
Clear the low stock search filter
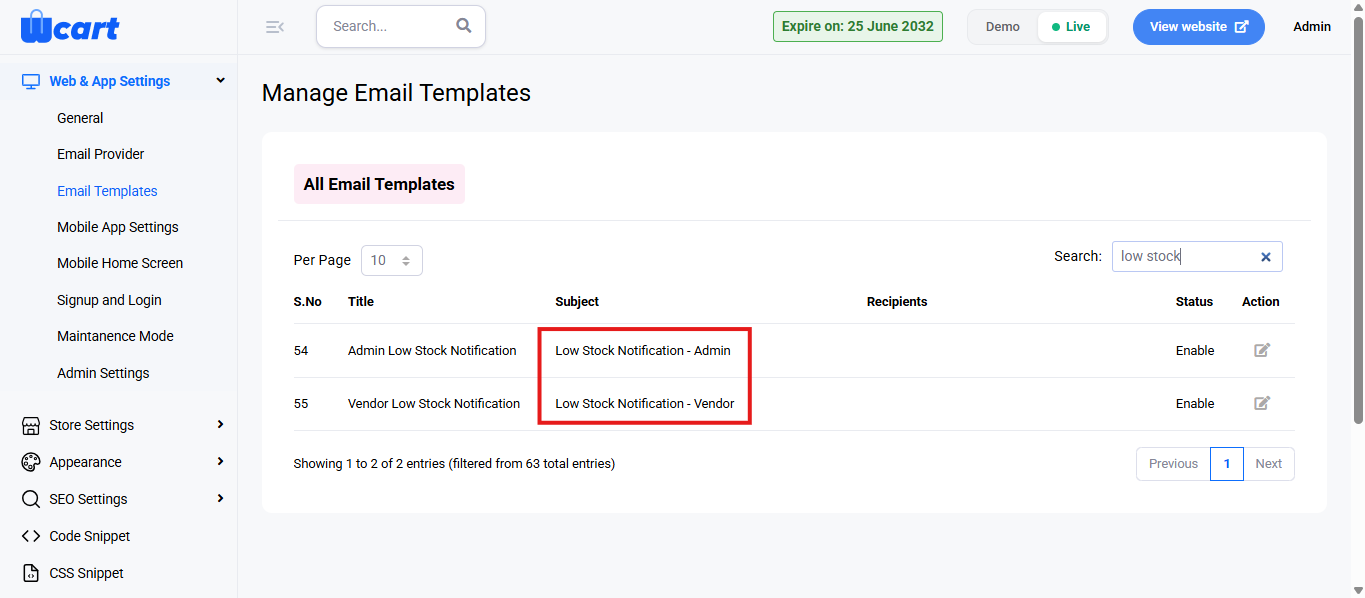(x=1265, y=257)
